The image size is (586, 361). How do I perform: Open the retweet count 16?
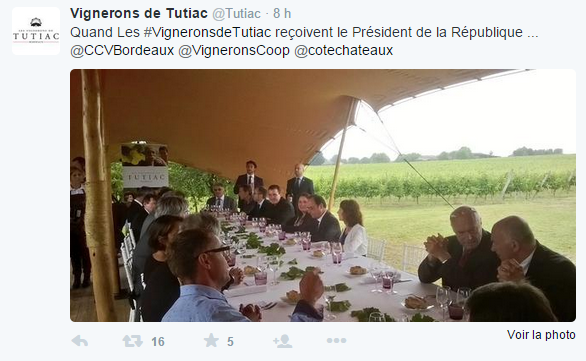point(158,342)
